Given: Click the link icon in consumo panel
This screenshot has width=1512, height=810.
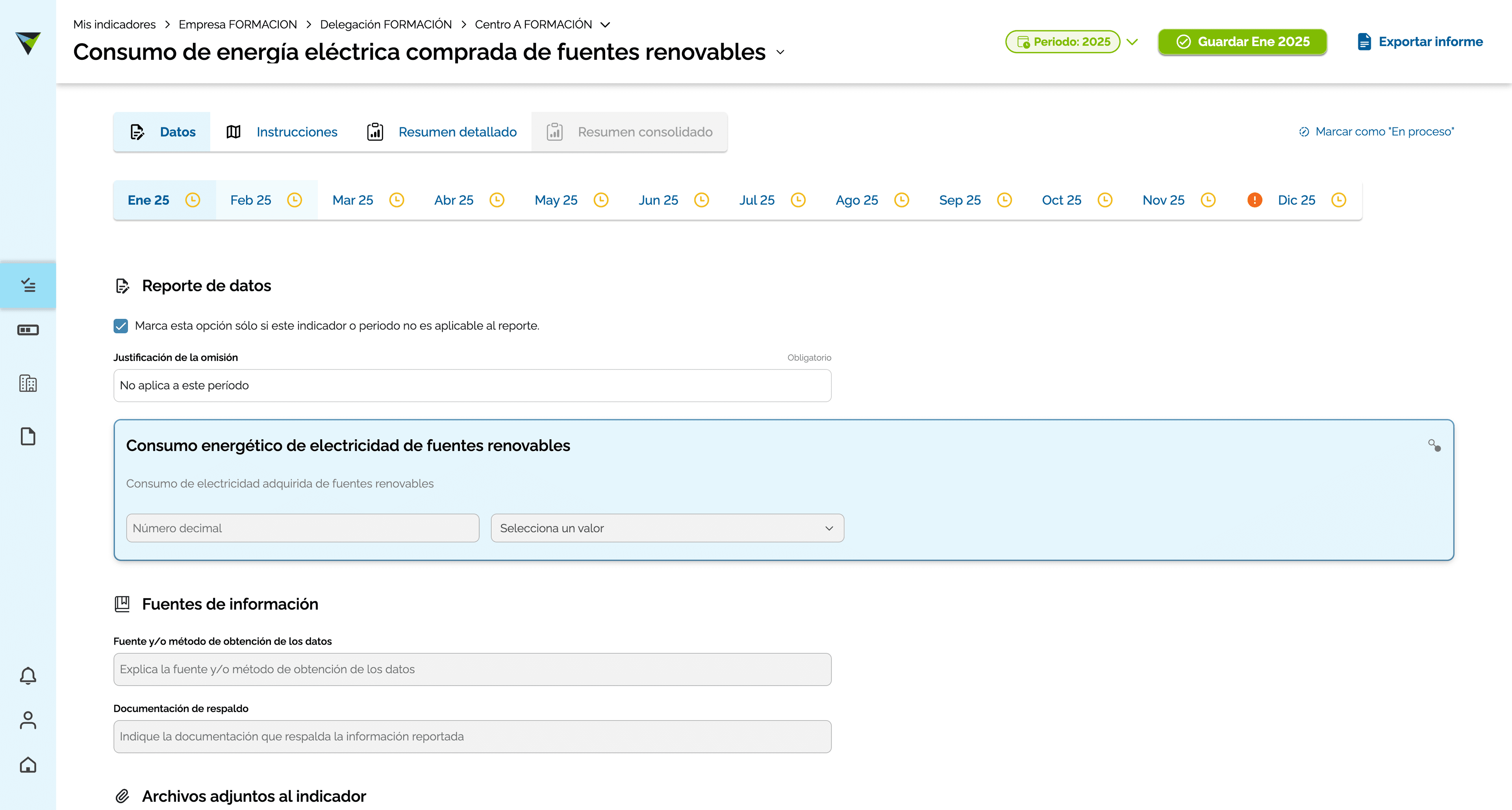Looking at the screenshot, I should point(1434,446).
